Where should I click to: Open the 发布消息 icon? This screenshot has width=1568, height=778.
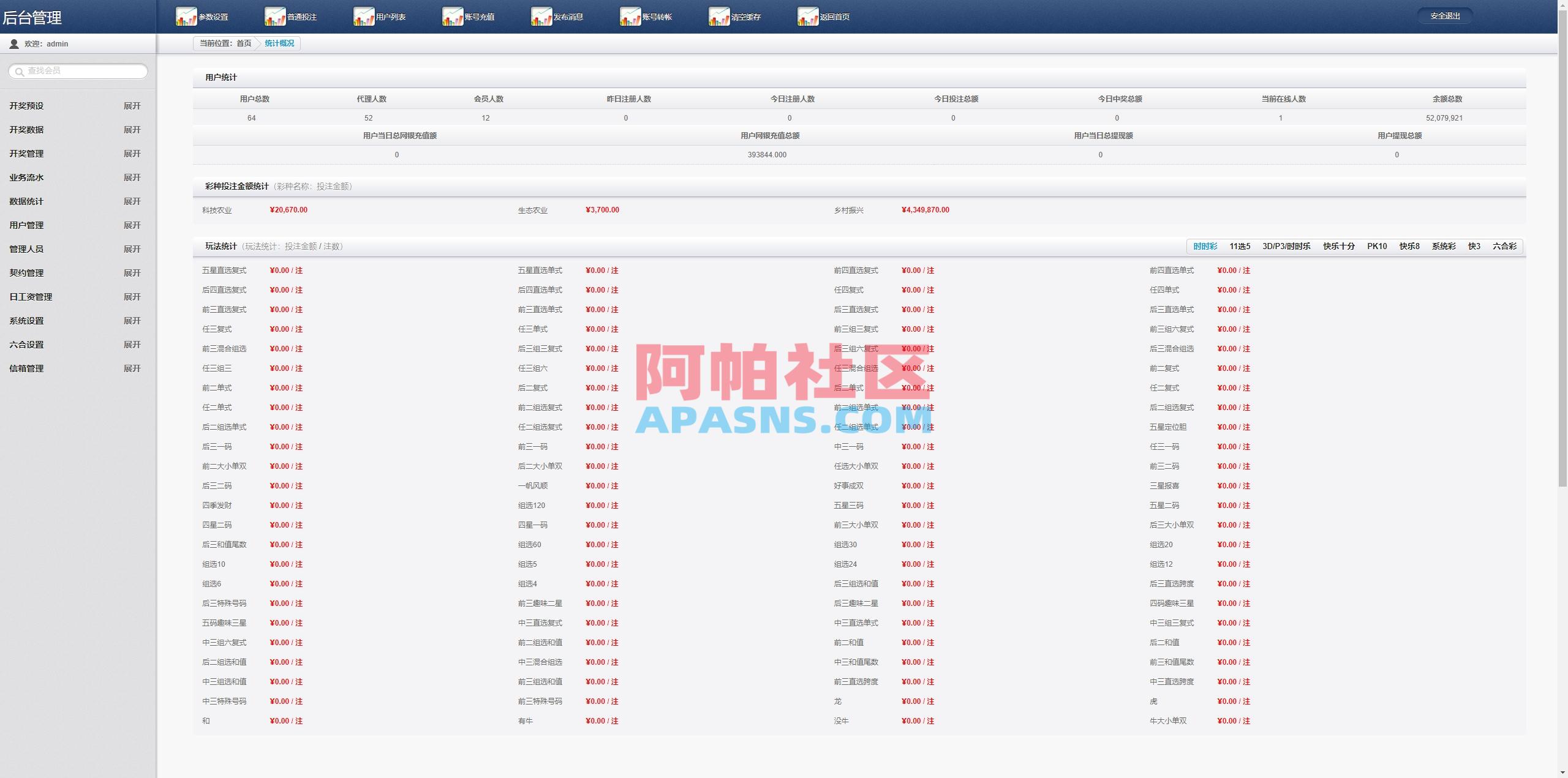tap(558, 17)
